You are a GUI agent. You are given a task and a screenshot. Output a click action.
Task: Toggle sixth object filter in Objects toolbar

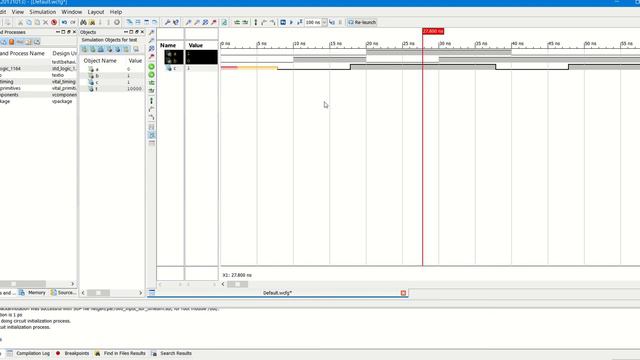point(126,49)
